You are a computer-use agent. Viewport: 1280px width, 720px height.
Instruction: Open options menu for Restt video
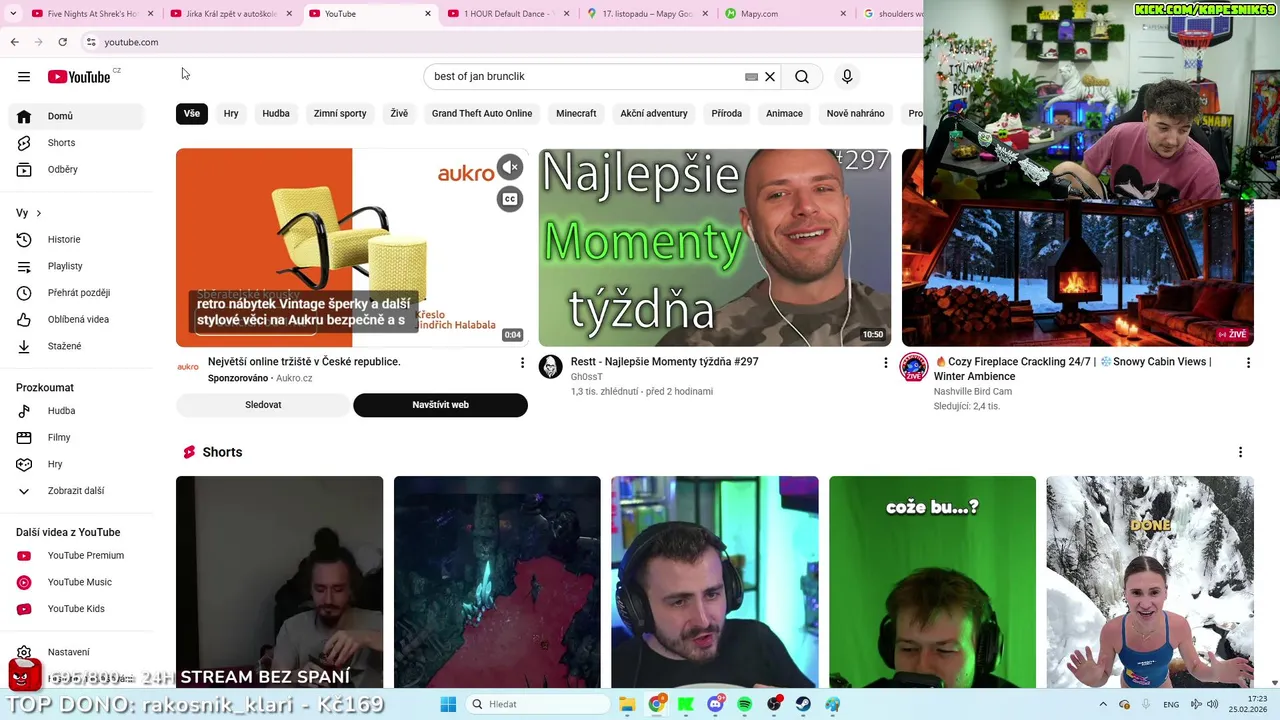(x=885, y=363)
